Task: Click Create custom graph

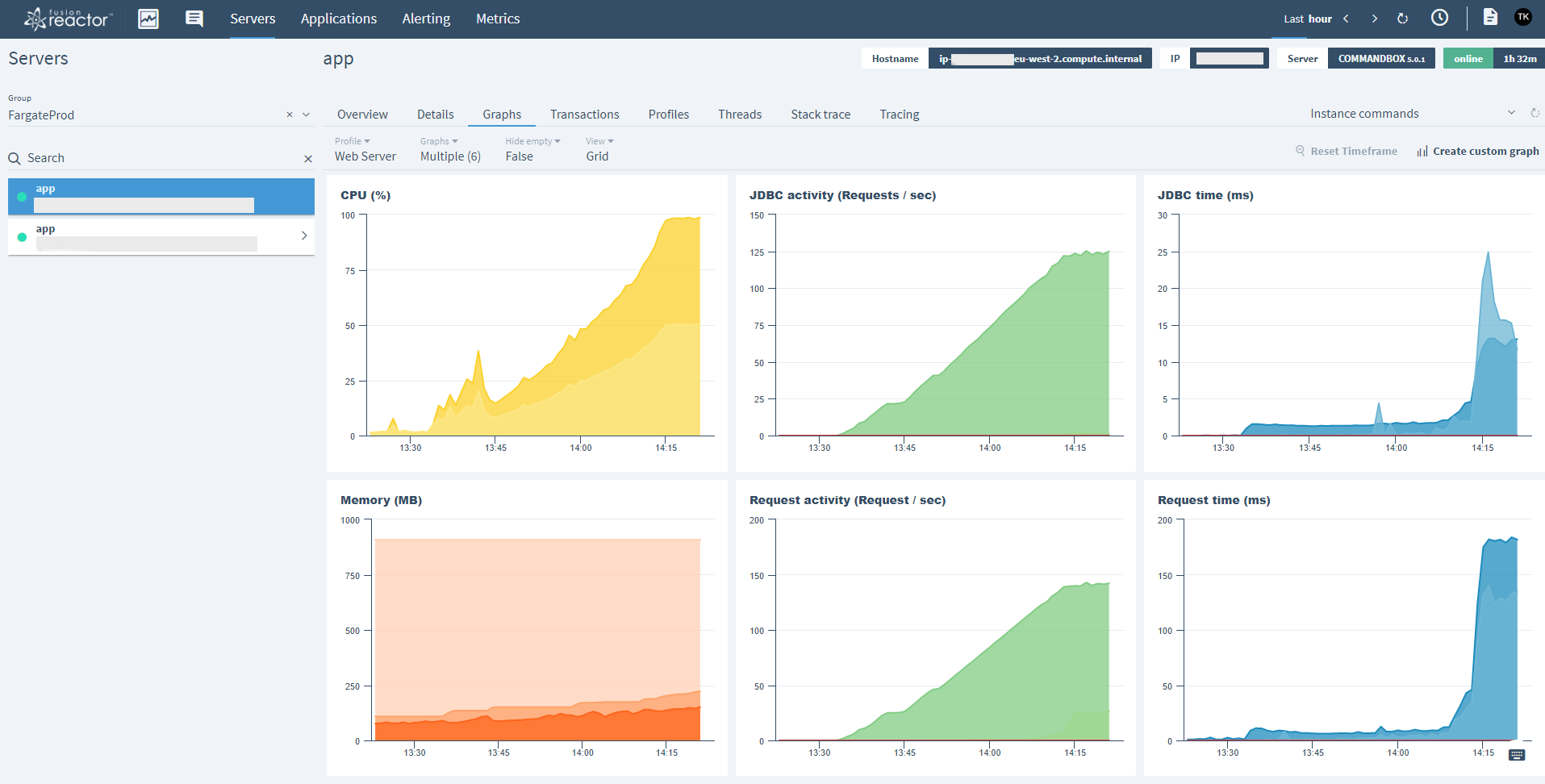Action: (1478, 151)
